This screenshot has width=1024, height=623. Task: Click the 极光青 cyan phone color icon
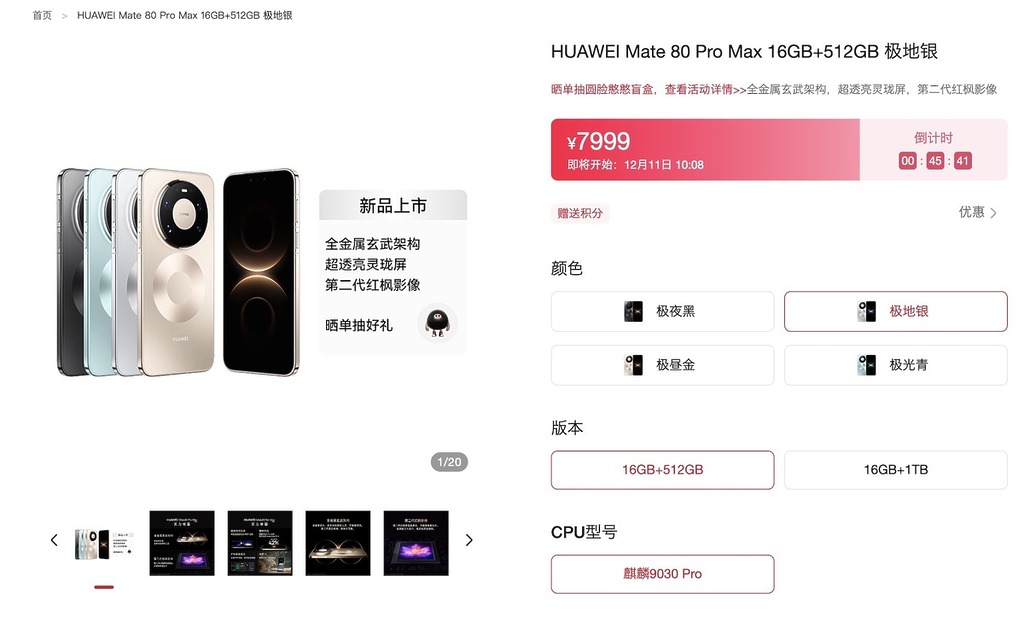click(866, 365)
